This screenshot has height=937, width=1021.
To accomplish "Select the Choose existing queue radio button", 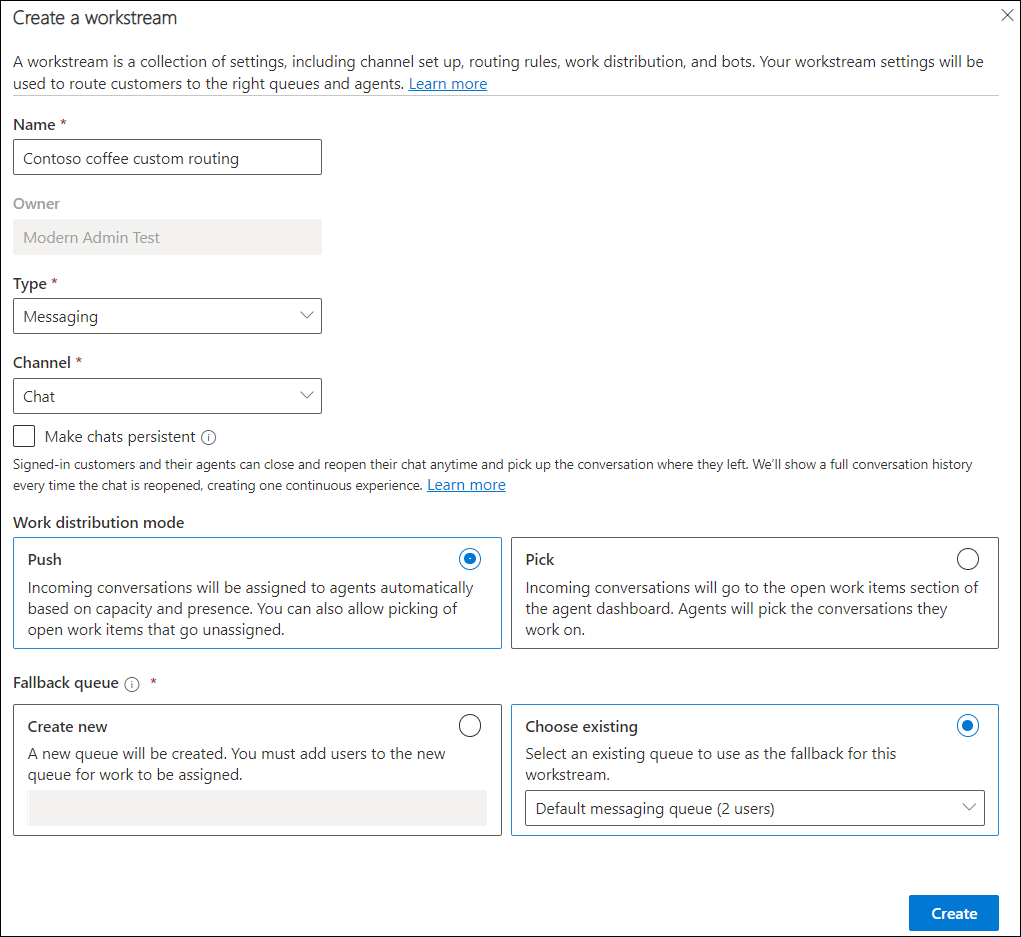I will click(x=967, y=725).
